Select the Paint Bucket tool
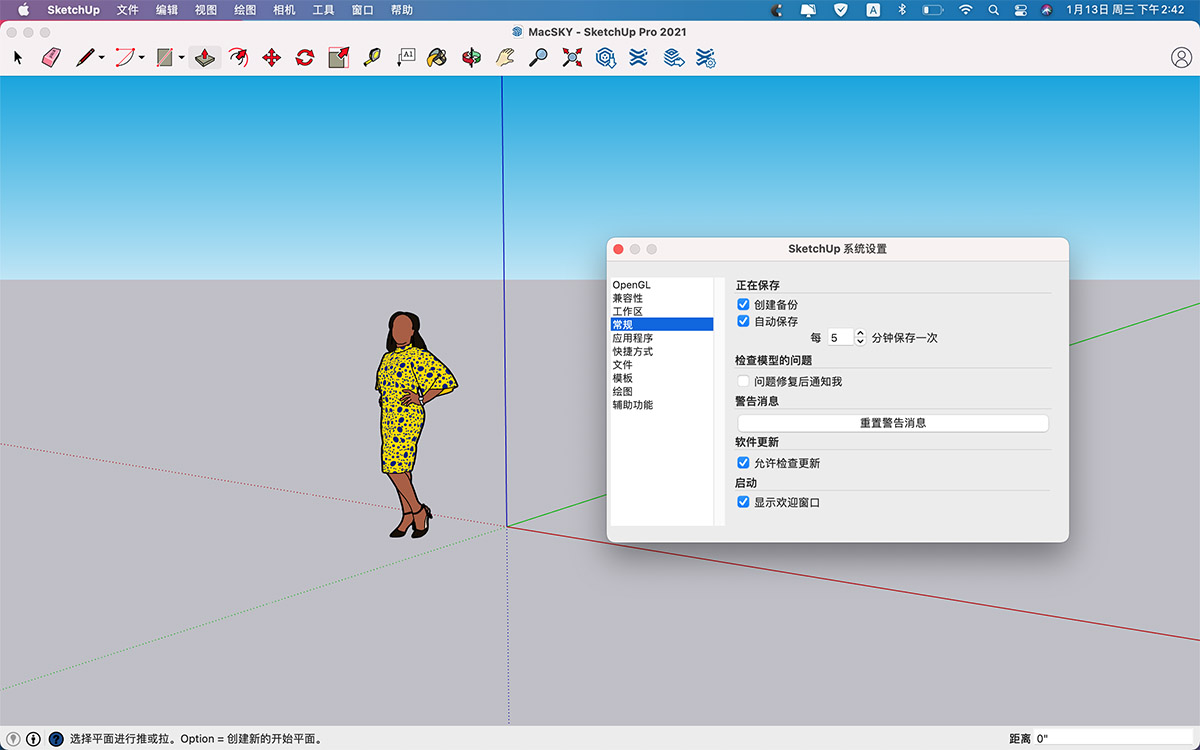This screenshot has height=750, width=1200. point(437,58)
